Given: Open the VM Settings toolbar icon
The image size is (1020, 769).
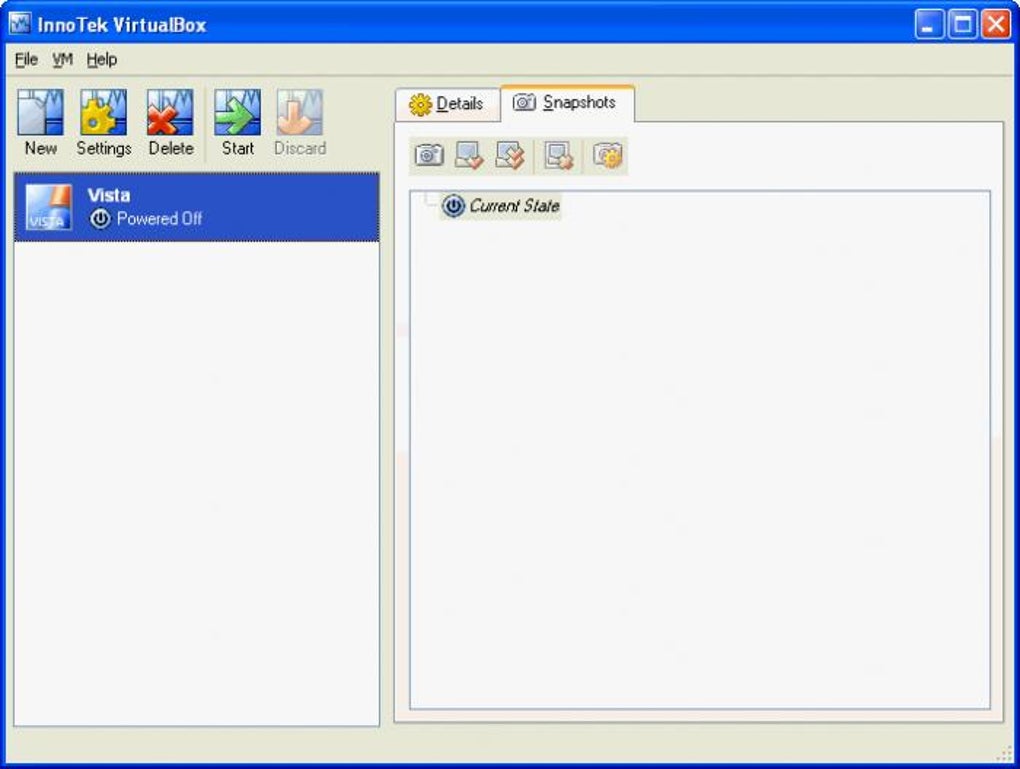Looking at the screenshot, I should pos(103,113).
